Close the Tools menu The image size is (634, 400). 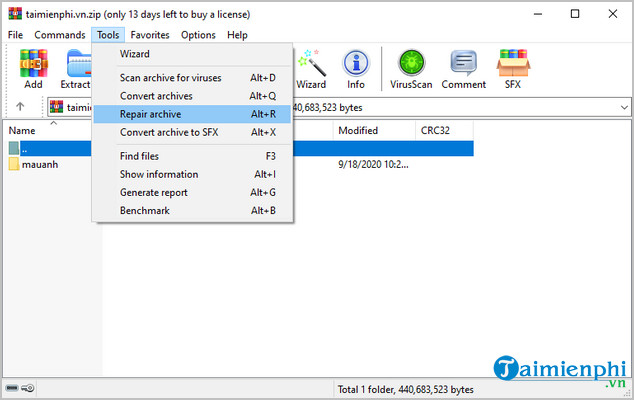pos(108,35)
